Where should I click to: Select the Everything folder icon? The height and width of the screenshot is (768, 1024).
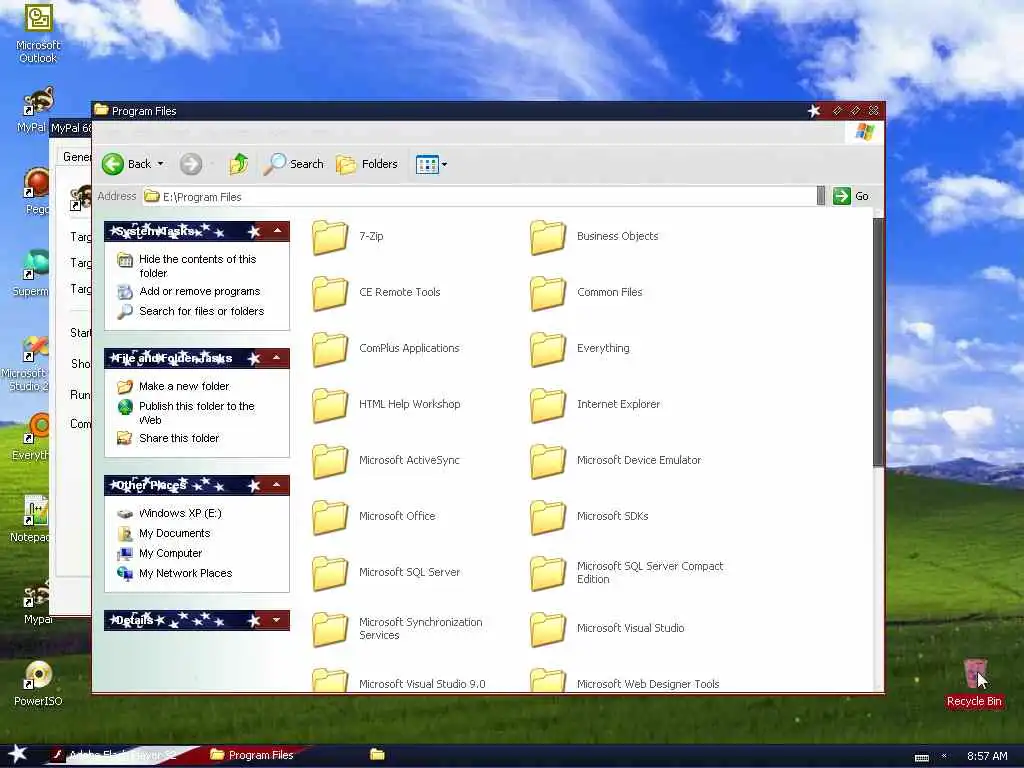[547, 349]
